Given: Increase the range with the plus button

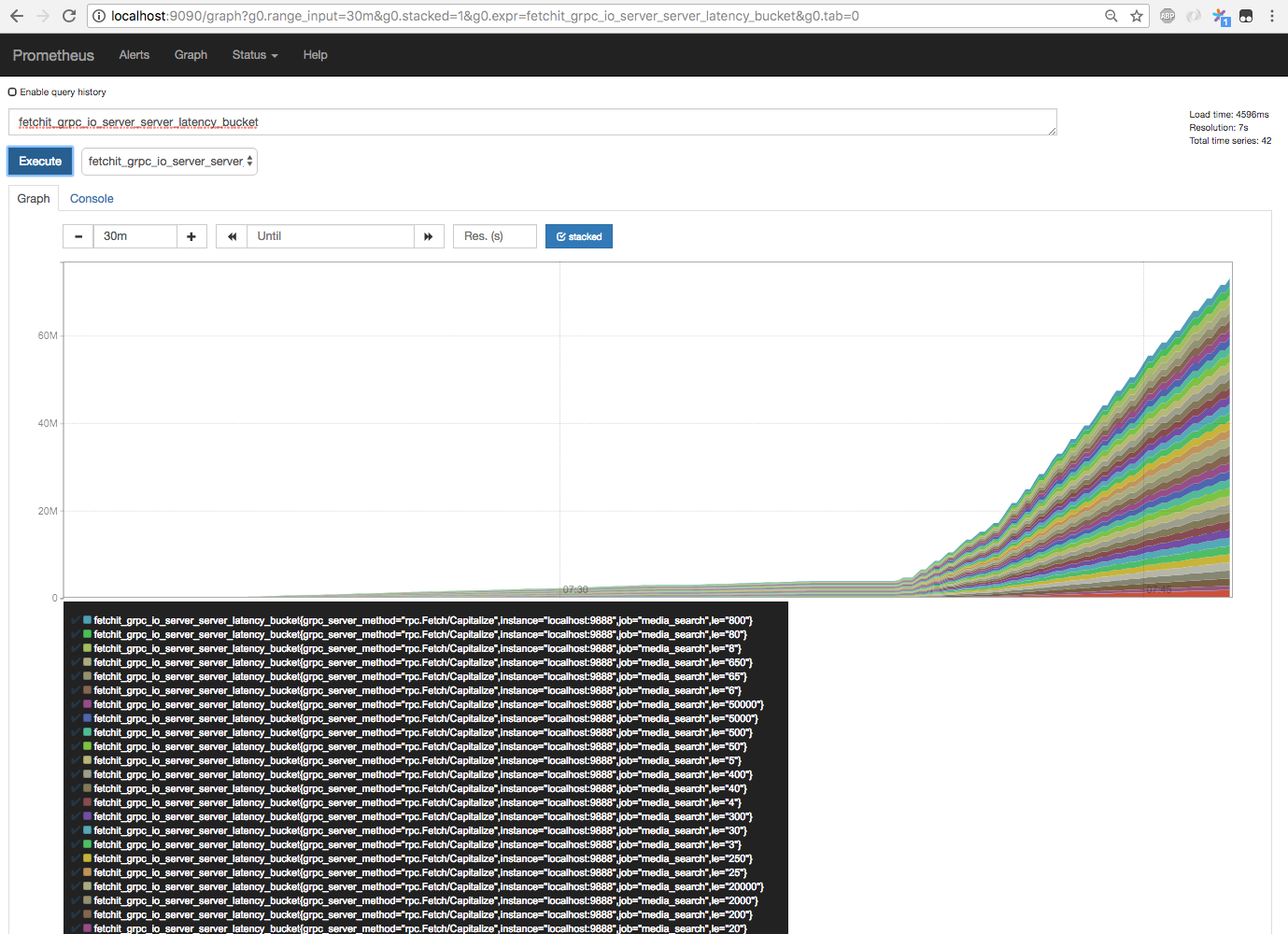Looking at the screenshot, I should tap(191, 236).
